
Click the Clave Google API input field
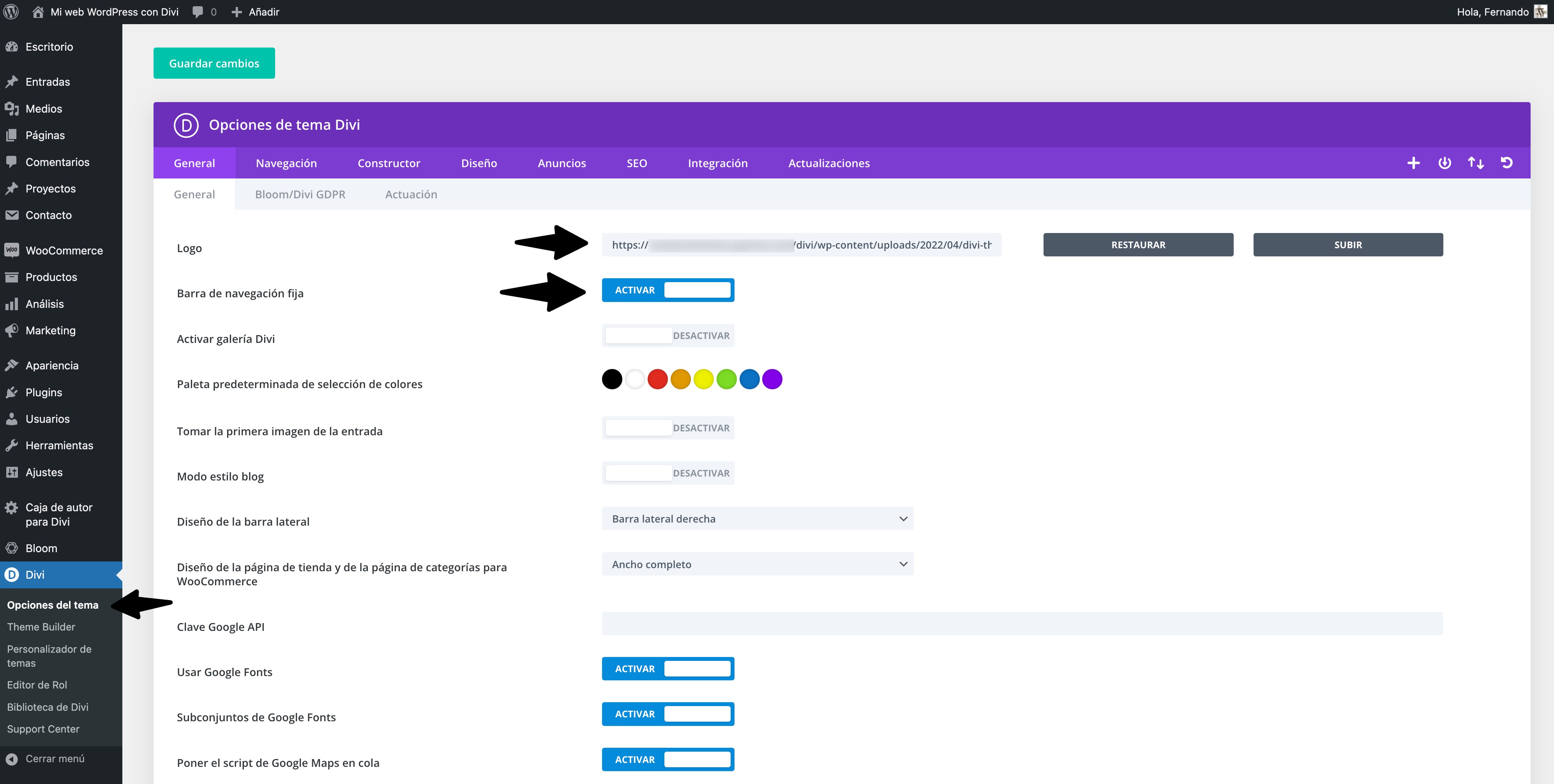[x=1021, y=623]
